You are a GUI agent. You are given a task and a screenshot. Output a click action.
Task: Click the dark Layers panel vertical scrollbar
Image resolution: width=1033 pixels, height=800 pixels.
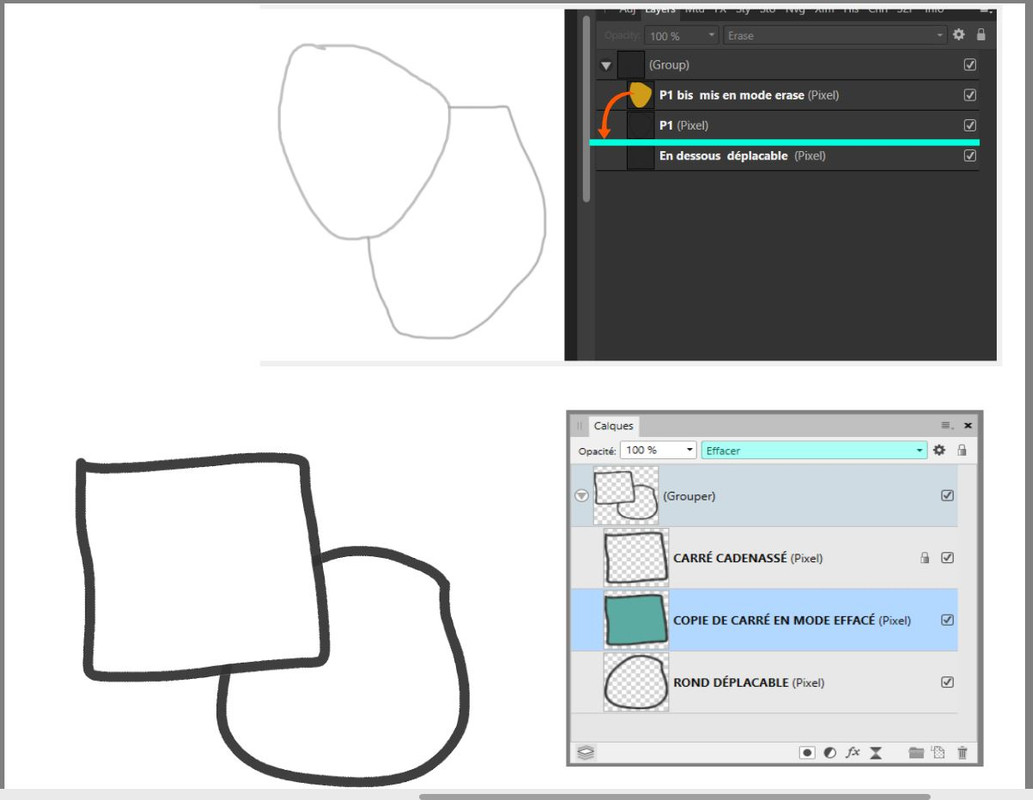pyautogui.click(x=586, y=109)
